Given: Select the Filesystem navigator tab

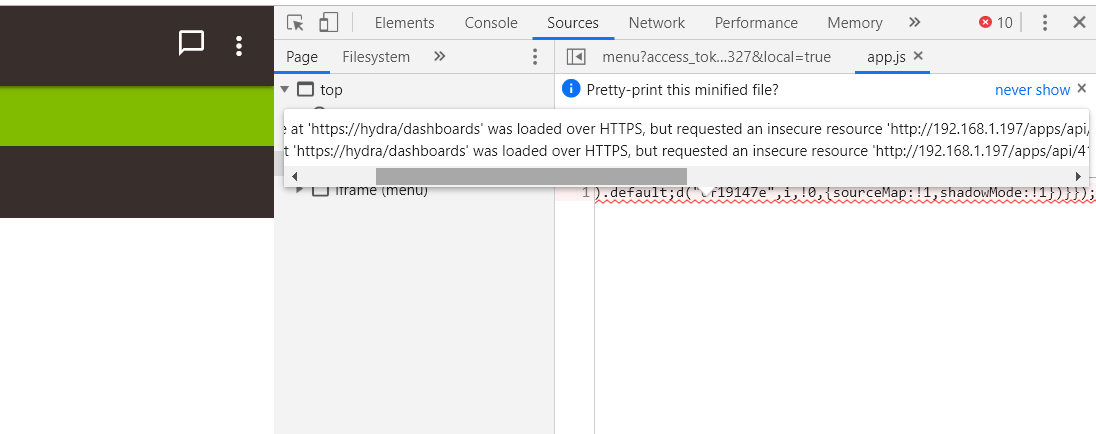Looking at the screenshot, I should (x=376, y=57).
